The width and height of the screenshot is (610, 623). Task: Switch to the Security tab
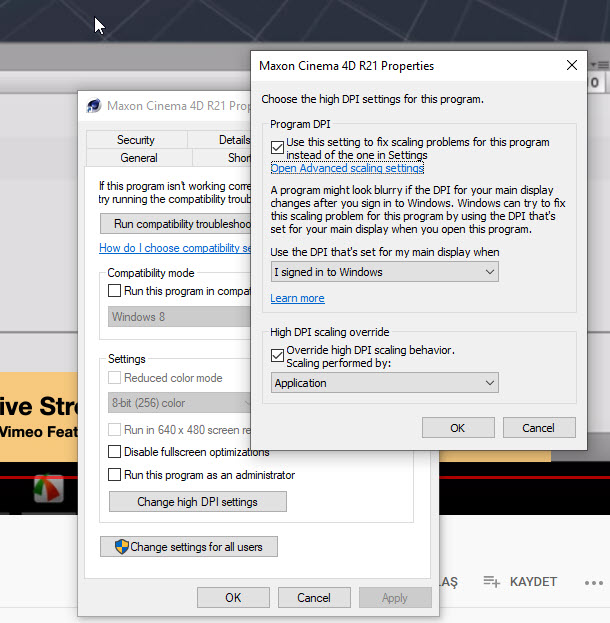pos(136,140)
